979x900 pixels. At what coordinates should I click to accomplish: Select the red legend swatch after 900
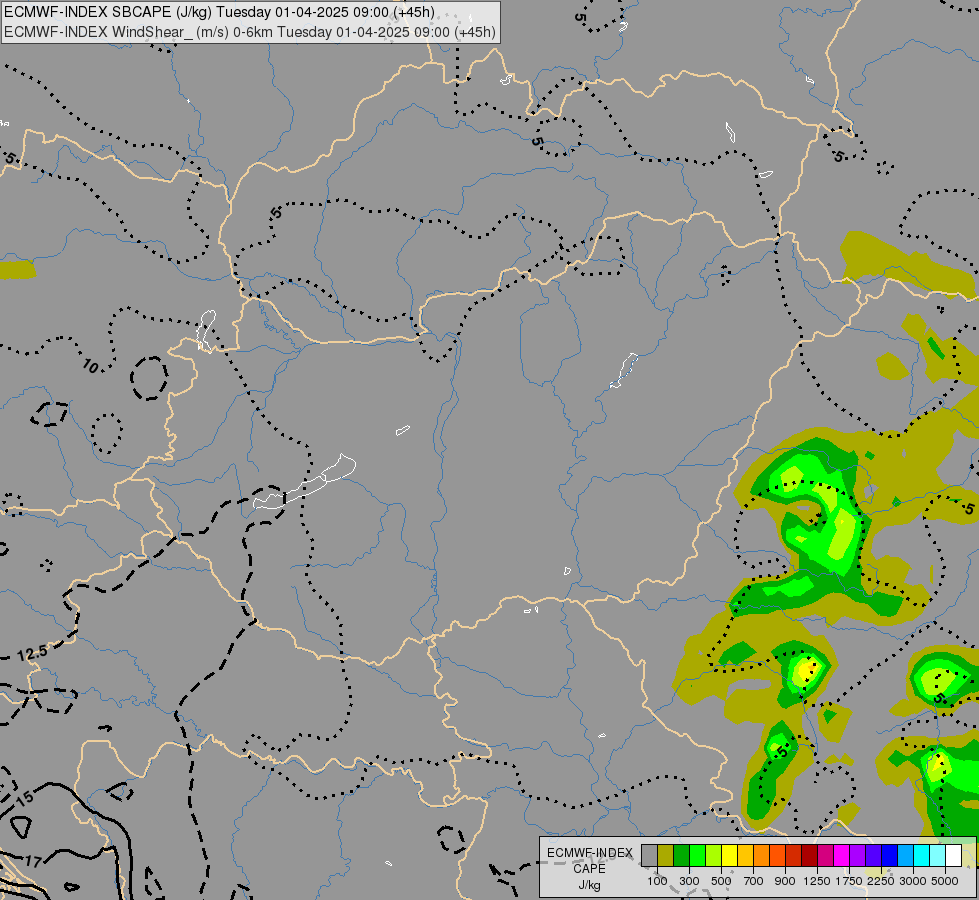click(793, 855)
